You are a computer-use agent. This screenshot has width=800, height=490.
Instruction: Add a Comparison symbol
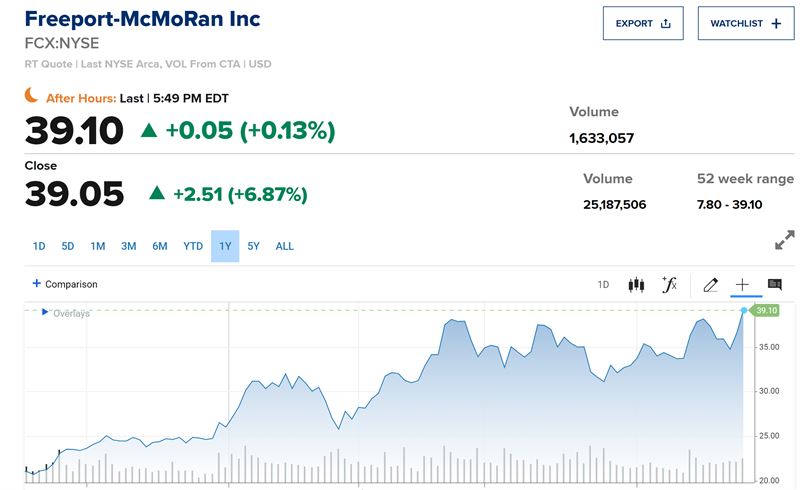(65, 284)
